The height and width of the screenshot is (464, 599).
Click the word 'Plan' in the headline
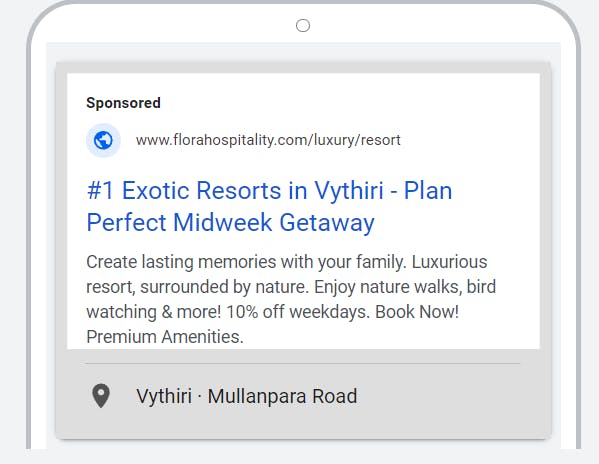coord(428,191)
